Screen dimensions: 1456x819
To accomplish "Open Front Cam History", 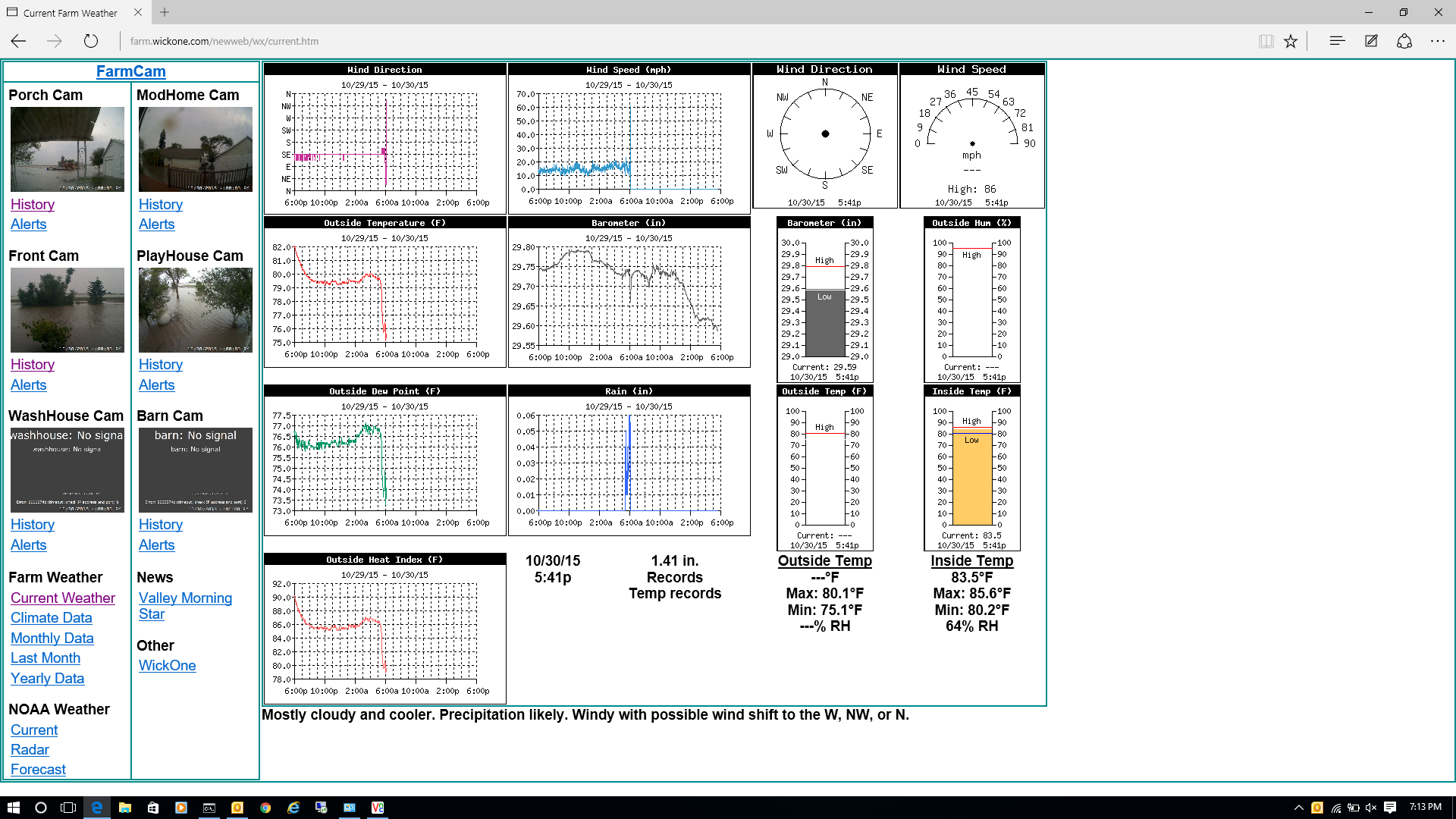I will [33, 365].
